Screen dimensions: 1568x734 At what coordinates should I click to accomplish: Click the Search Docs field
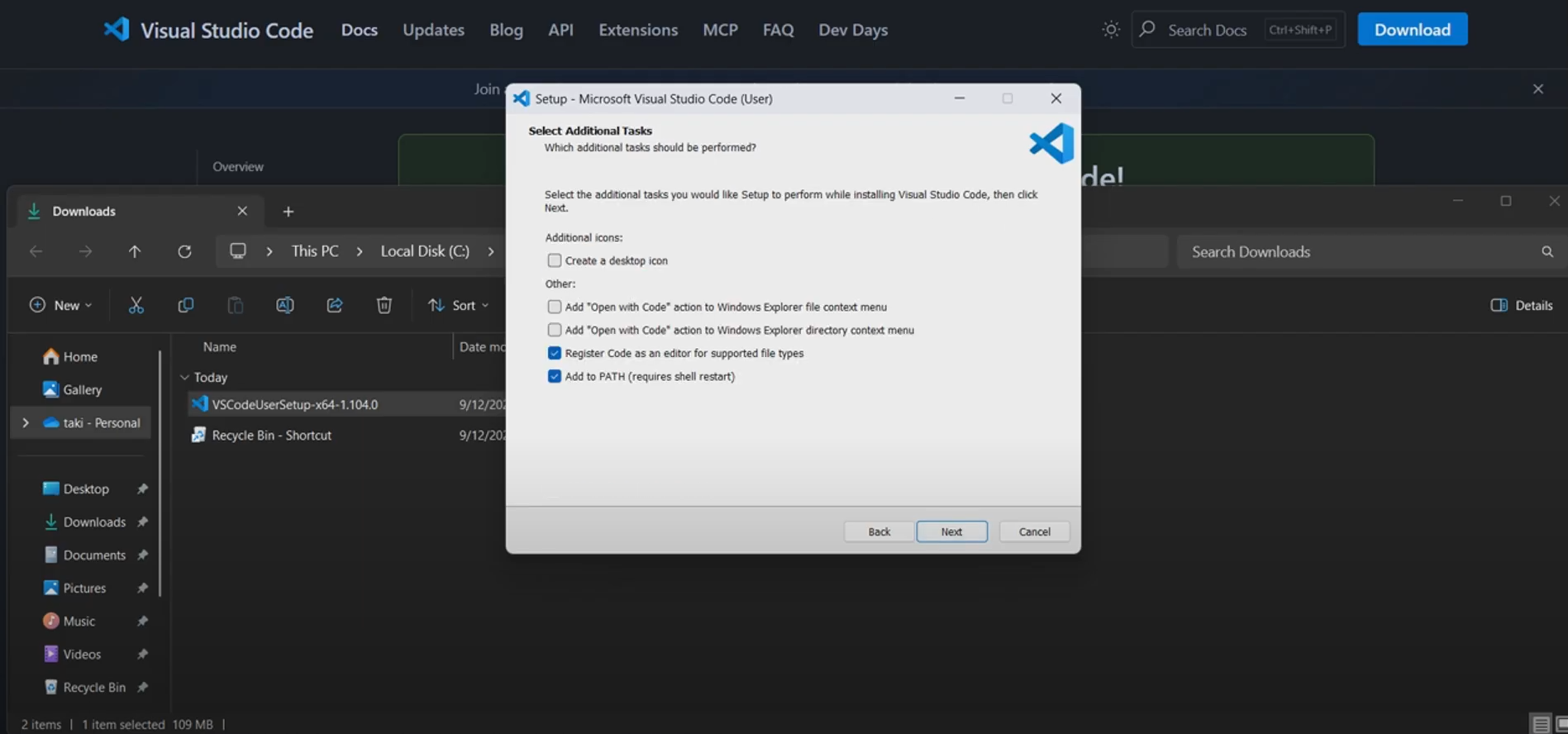(x=1237, y=30)
